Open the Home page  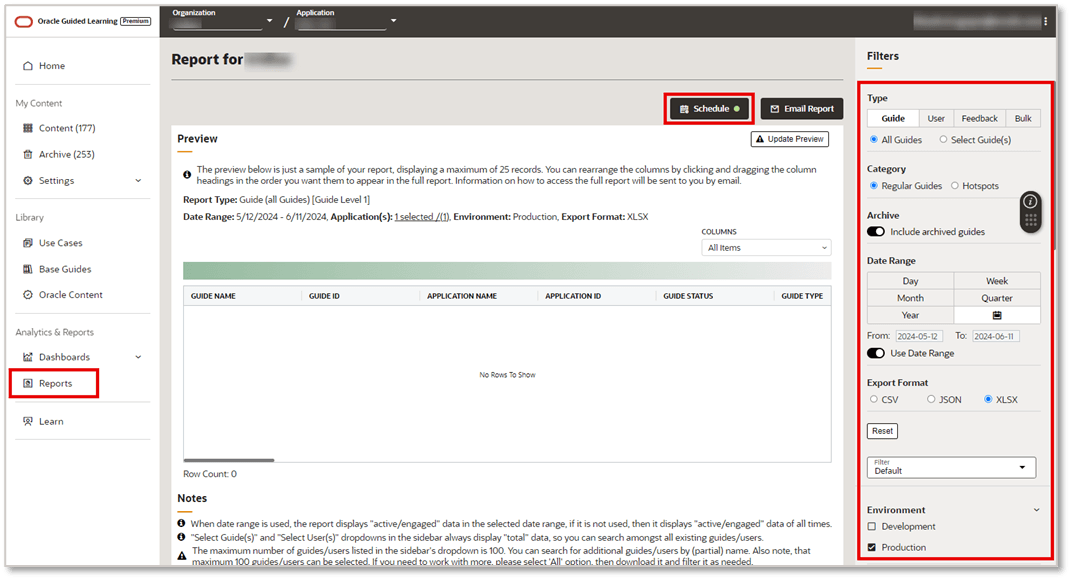tap(52, 66)
